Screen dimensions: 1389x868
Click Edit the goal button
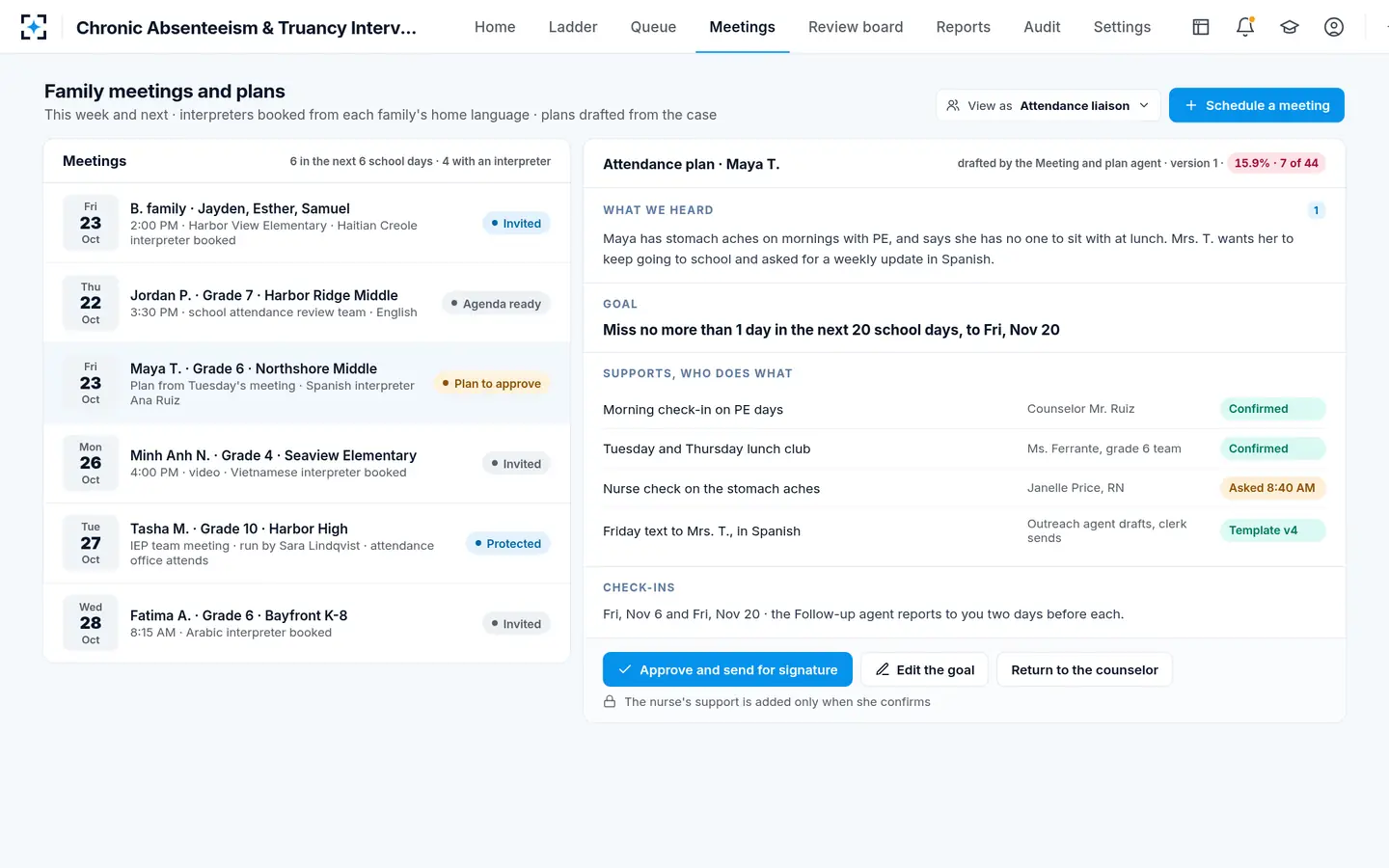924,669
